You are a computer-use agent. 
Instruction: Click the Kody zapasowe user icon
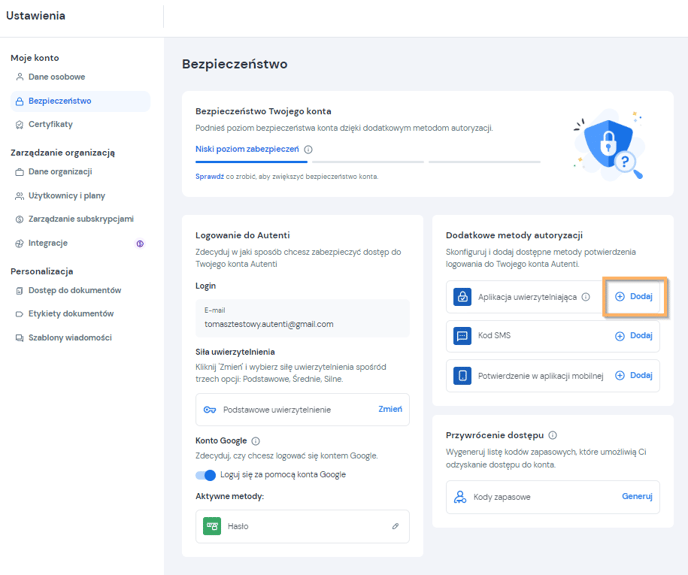[x=460, y=497]
